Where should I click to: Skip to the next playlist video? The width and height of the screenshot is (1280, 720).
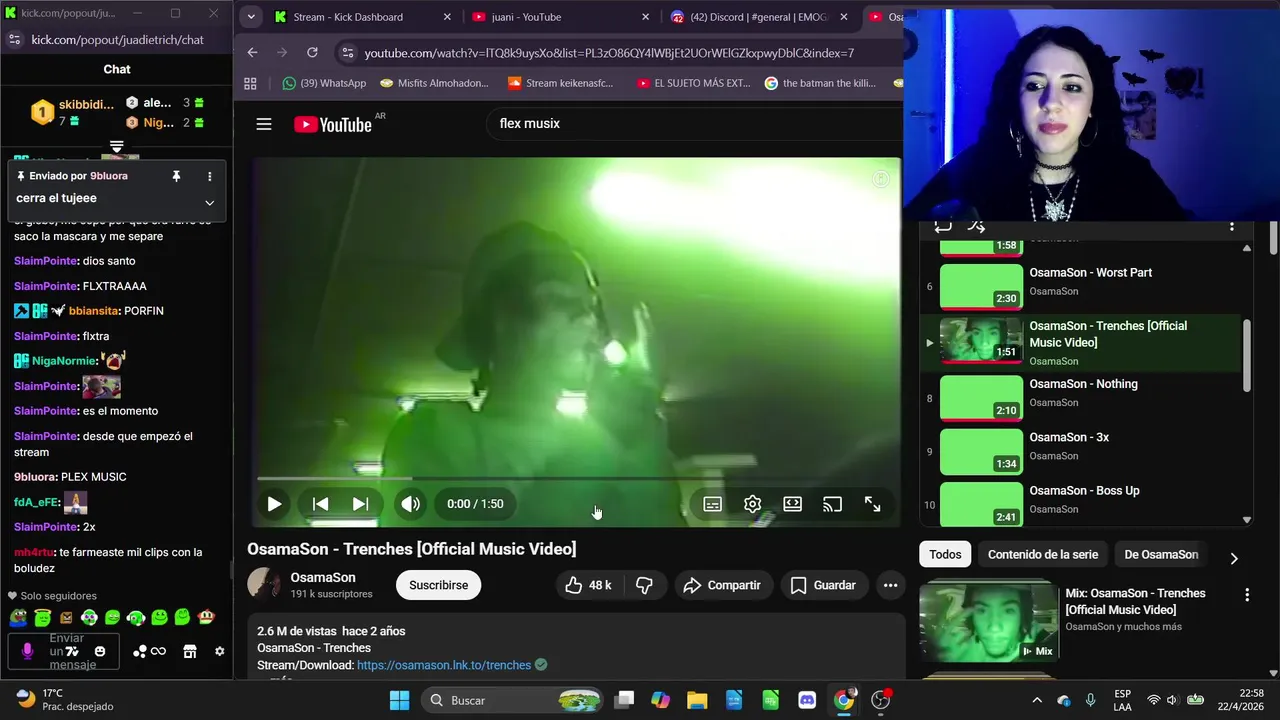coord(361,504)
